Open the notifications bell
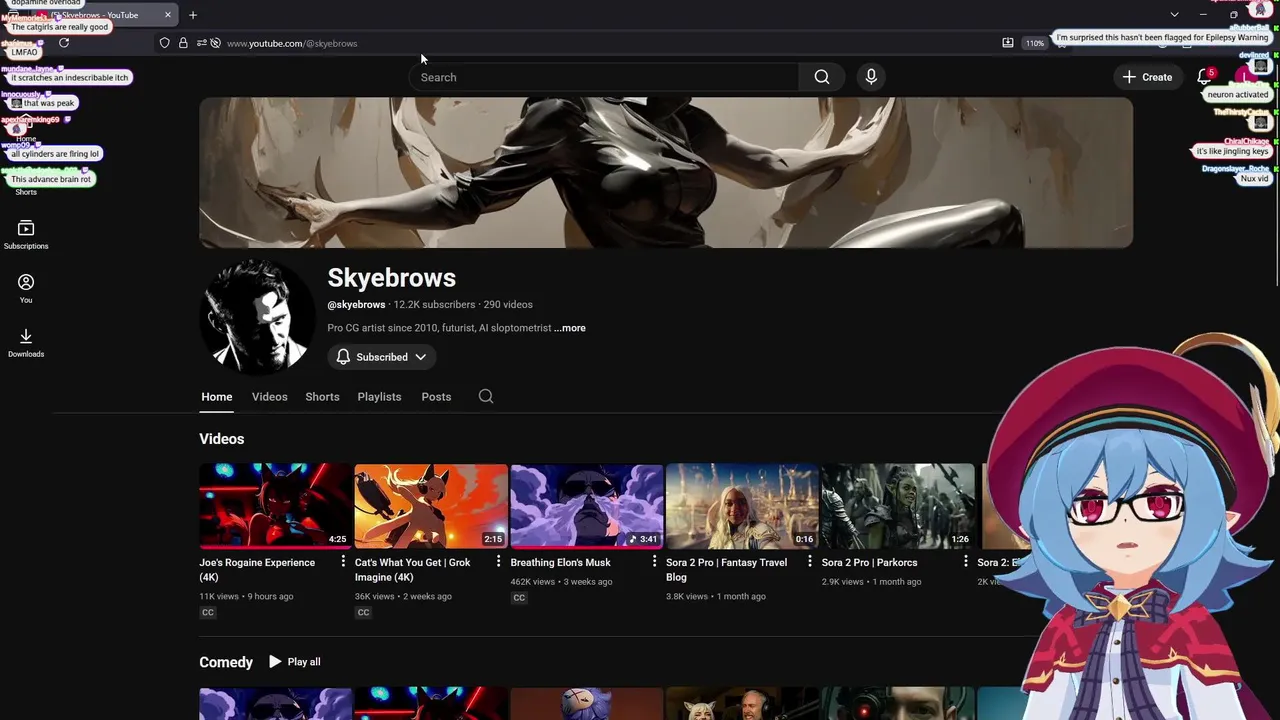Viewport: 1280px width, 720px height. pos(1205,77)
